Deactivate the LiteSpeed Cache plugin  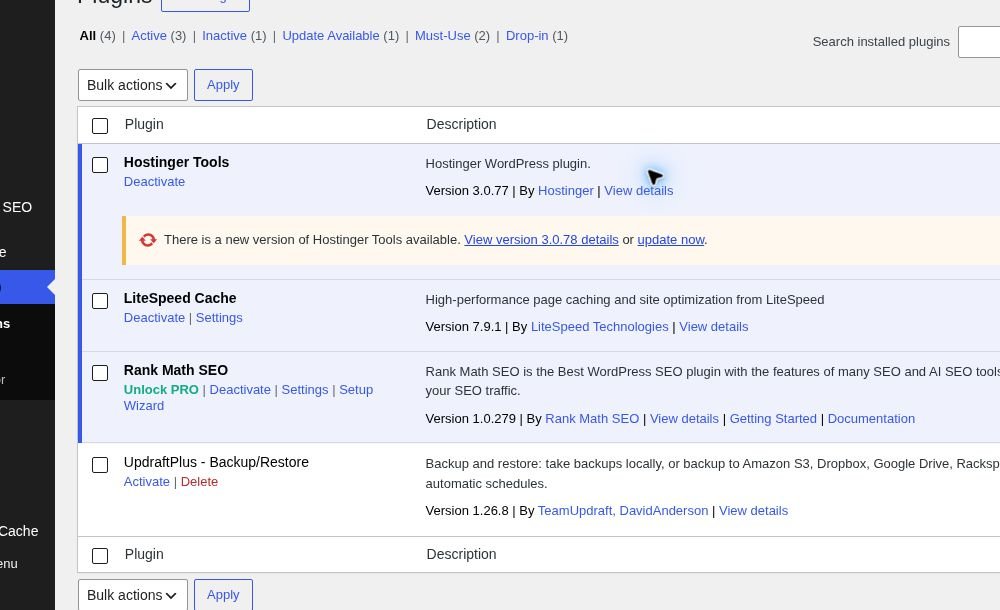(x=154, y=318)
